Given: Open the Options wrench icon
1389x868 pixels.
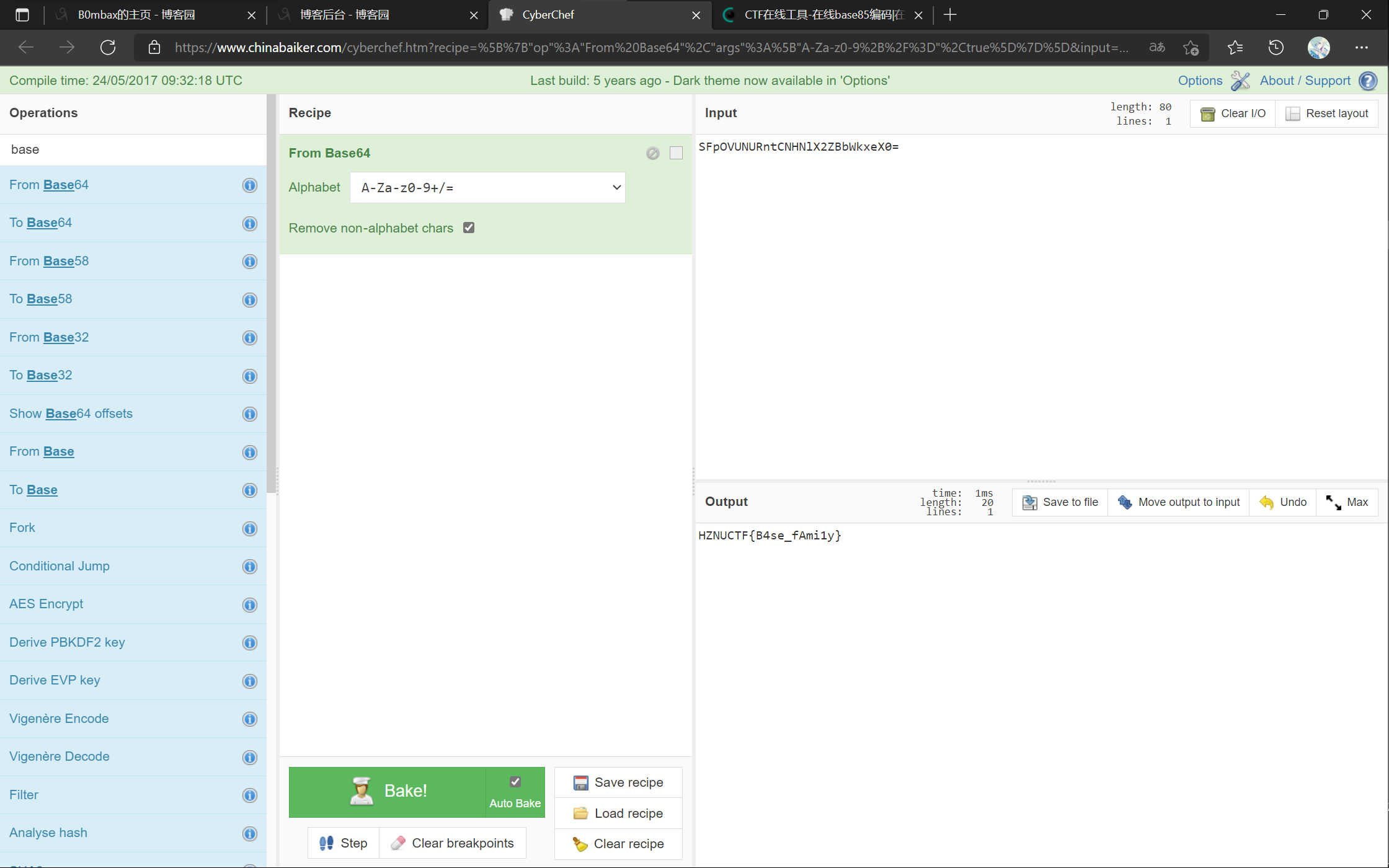Looking at the screenshot, I should [x=1240, y=81].
